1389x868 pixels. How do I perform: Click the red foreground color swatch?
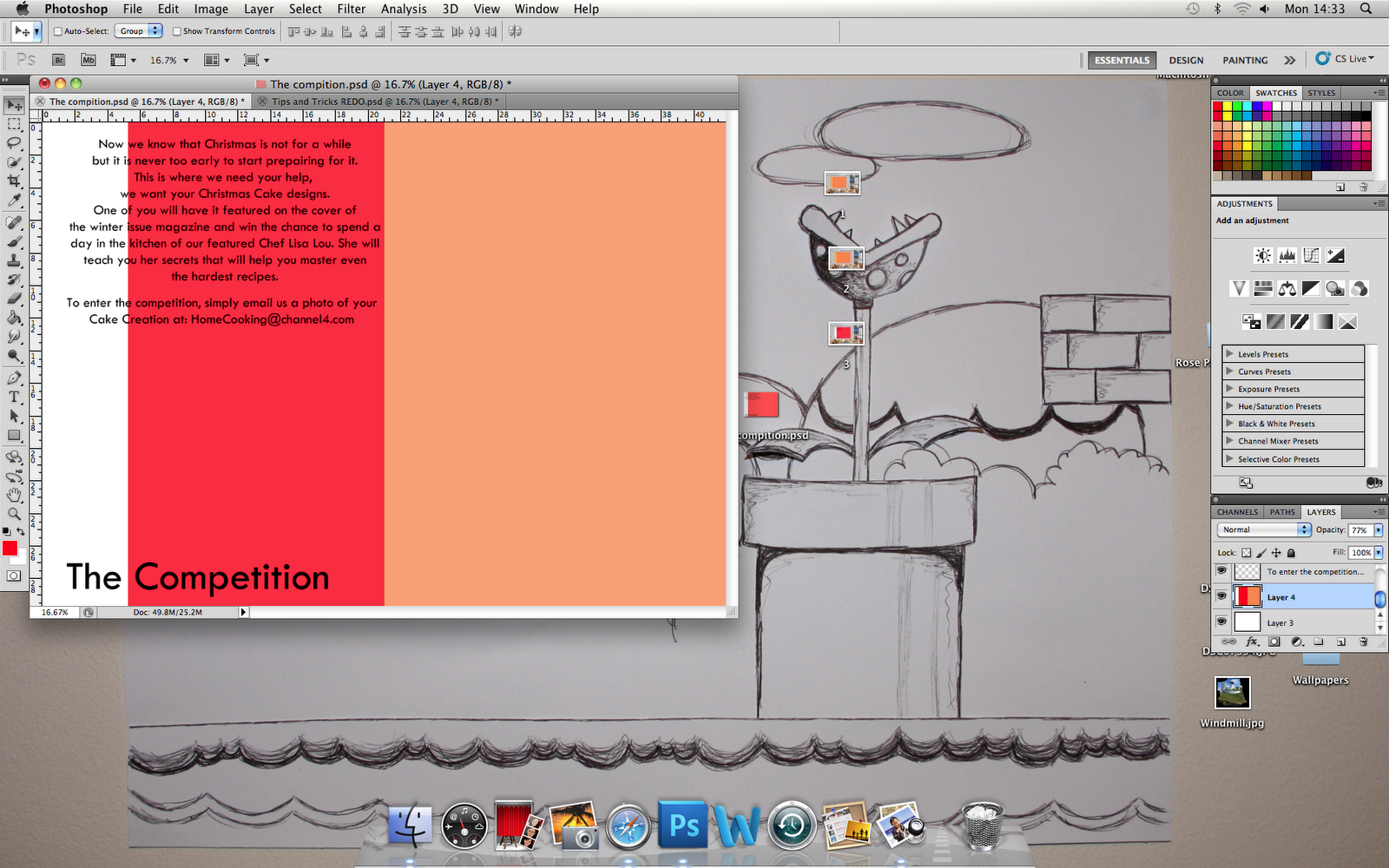10,548
